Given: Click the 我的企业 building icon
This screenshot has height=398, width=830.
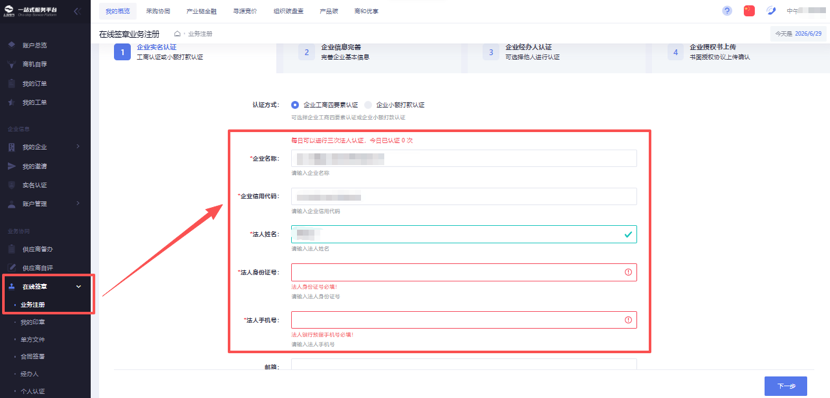Looking at the screenshot, I should (x=12, y=147).
